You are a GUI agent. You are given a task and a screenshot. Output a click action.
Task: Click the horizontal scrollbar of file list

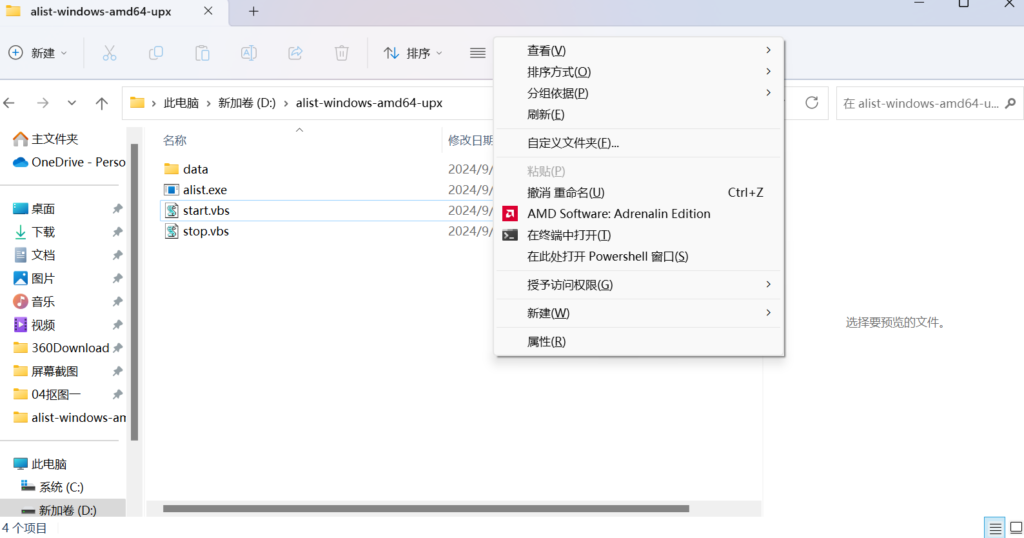pos(426,509)
